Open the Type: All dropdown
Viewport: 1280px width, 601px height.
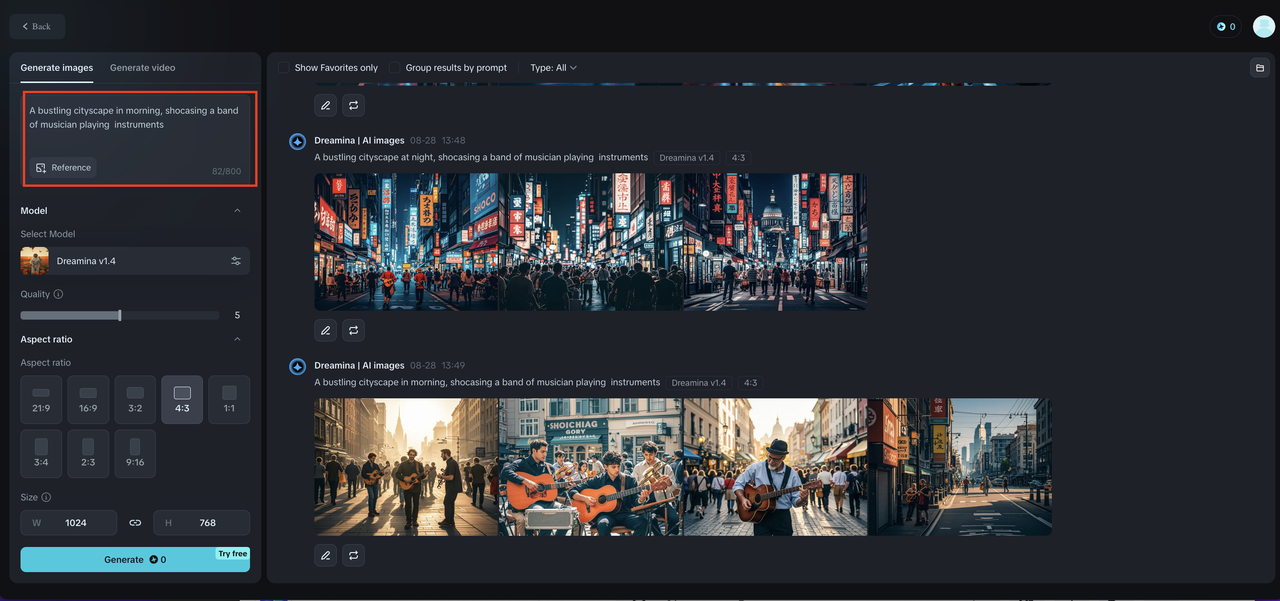(553, 68)
